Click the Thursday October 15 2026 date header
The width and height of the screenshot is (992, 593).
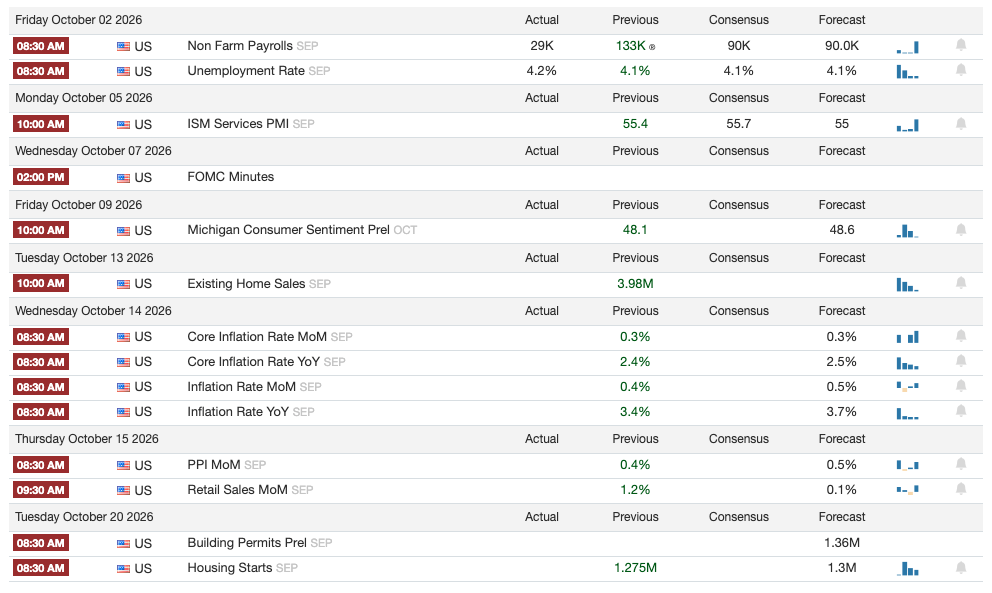coord(87,439)
